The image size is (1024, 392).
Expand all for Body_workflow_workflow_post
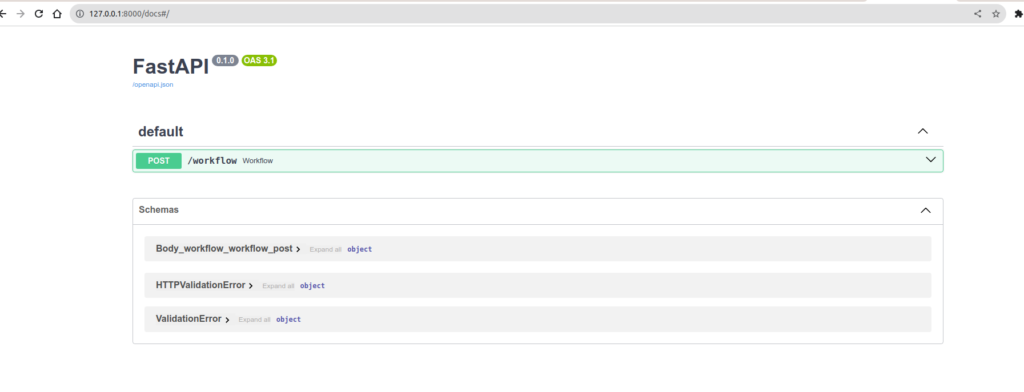325,250
